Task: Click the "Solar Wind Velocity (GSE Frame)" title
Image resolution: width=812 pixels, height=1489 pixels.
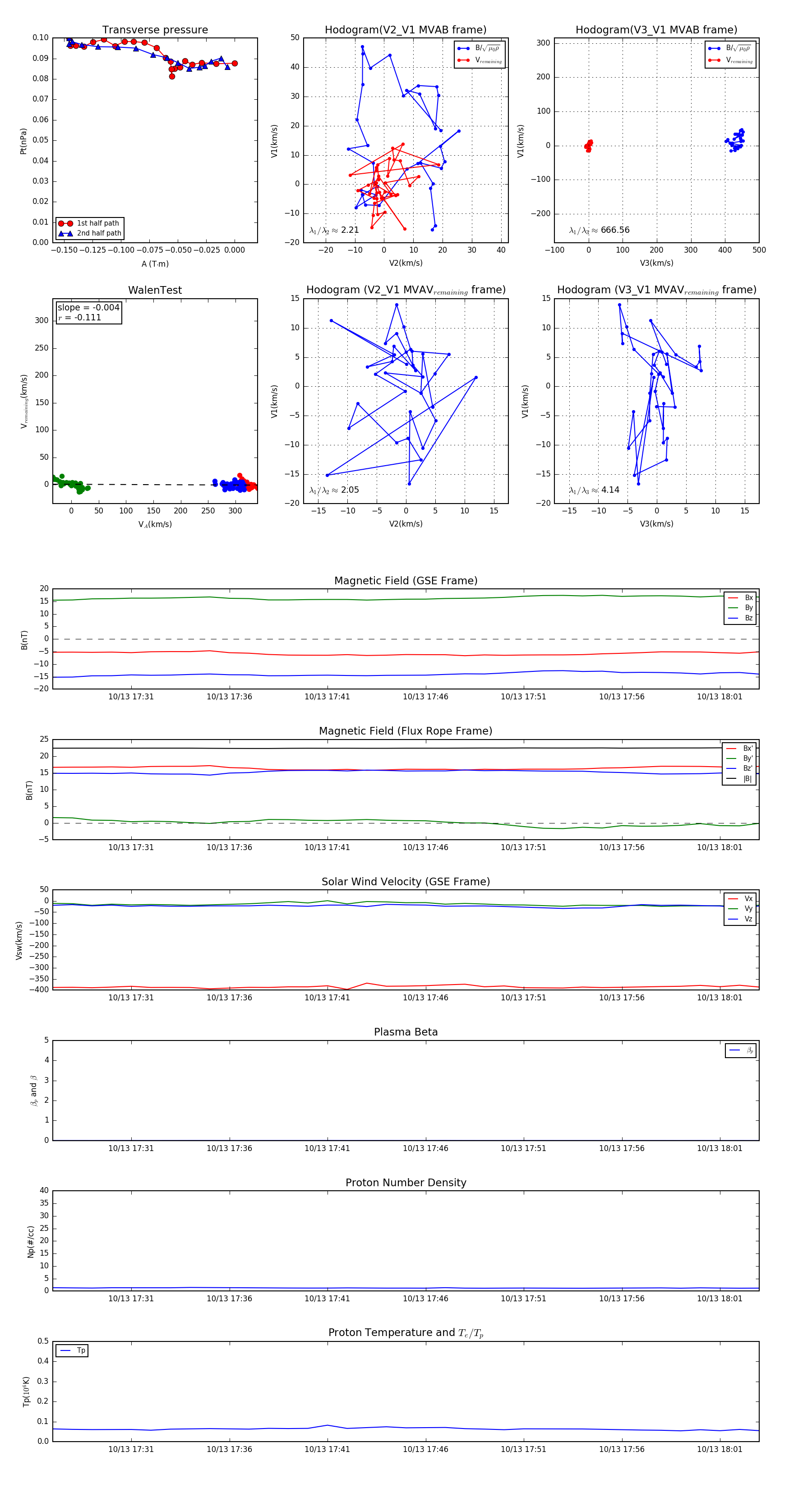Action: click(406, 882)
